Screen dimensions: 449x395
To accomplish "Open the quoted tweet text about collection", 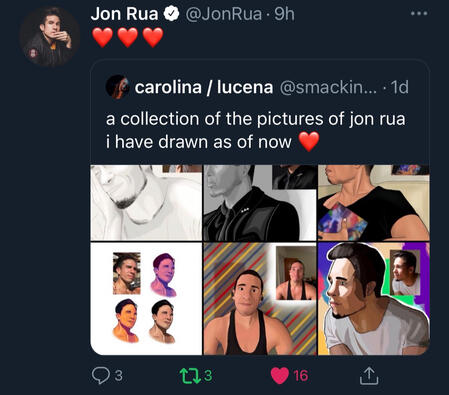I will [x=256, y=130].
